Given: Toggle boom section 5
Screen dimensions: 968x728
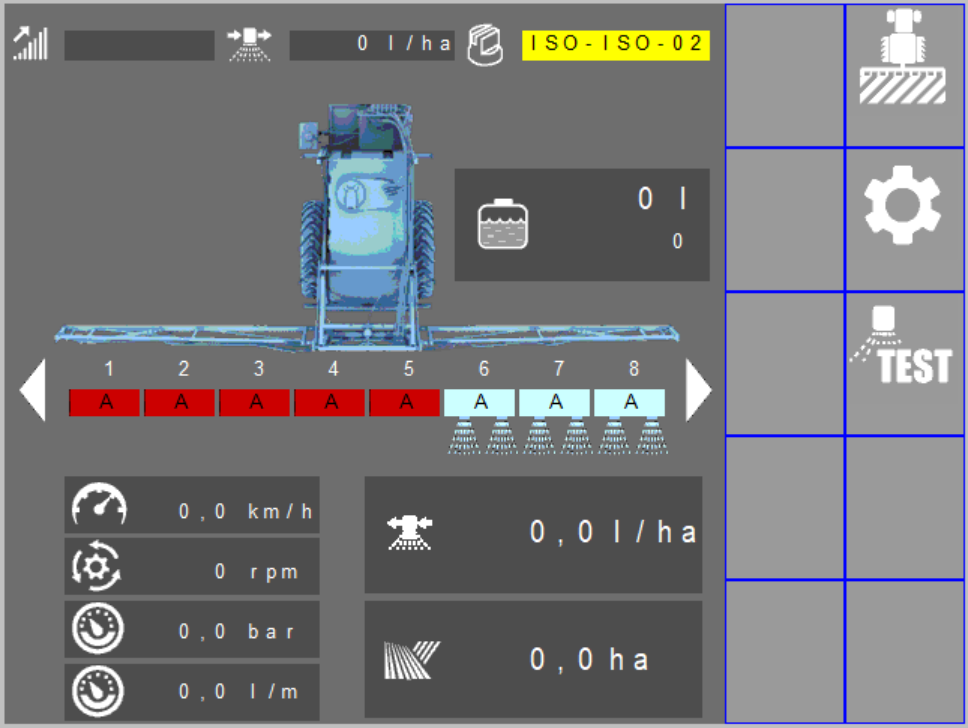Looking at the screenshot, I should pos(405,402).
